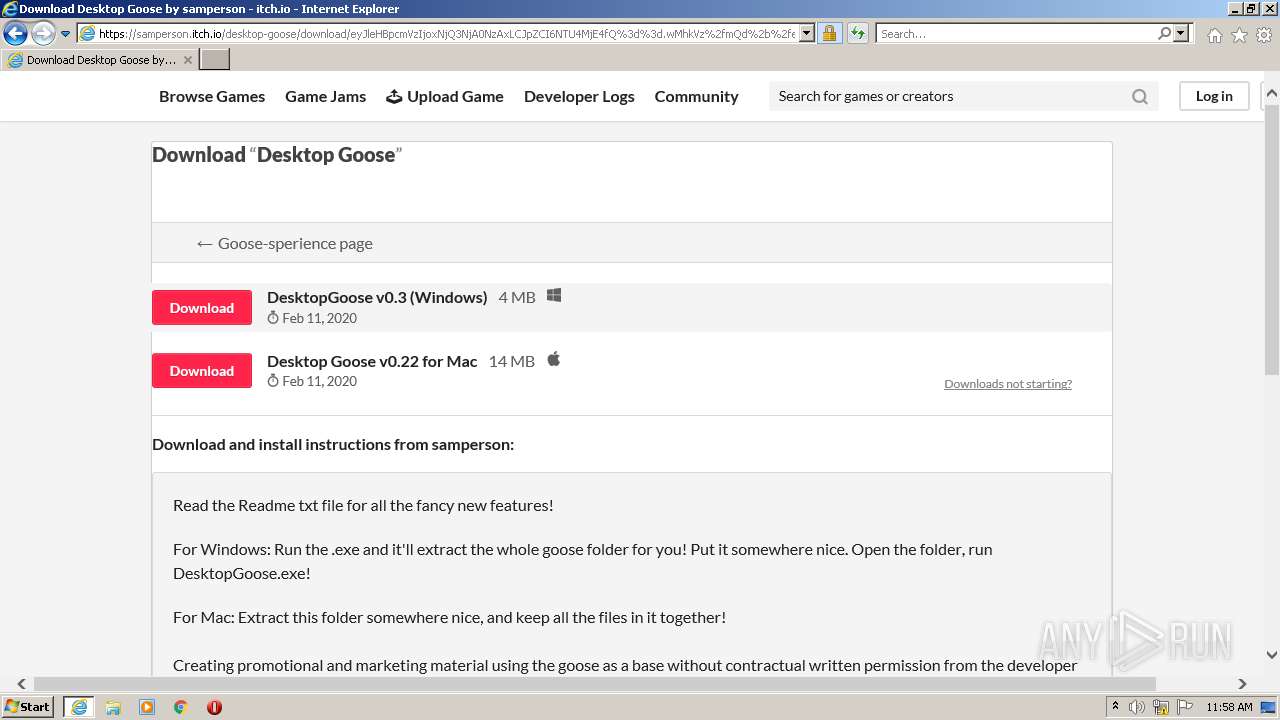Viewport: 1280px width, 720px height.
Task: Click the vertical scrollbar up arrow
Action: [x=1272, y=95]
